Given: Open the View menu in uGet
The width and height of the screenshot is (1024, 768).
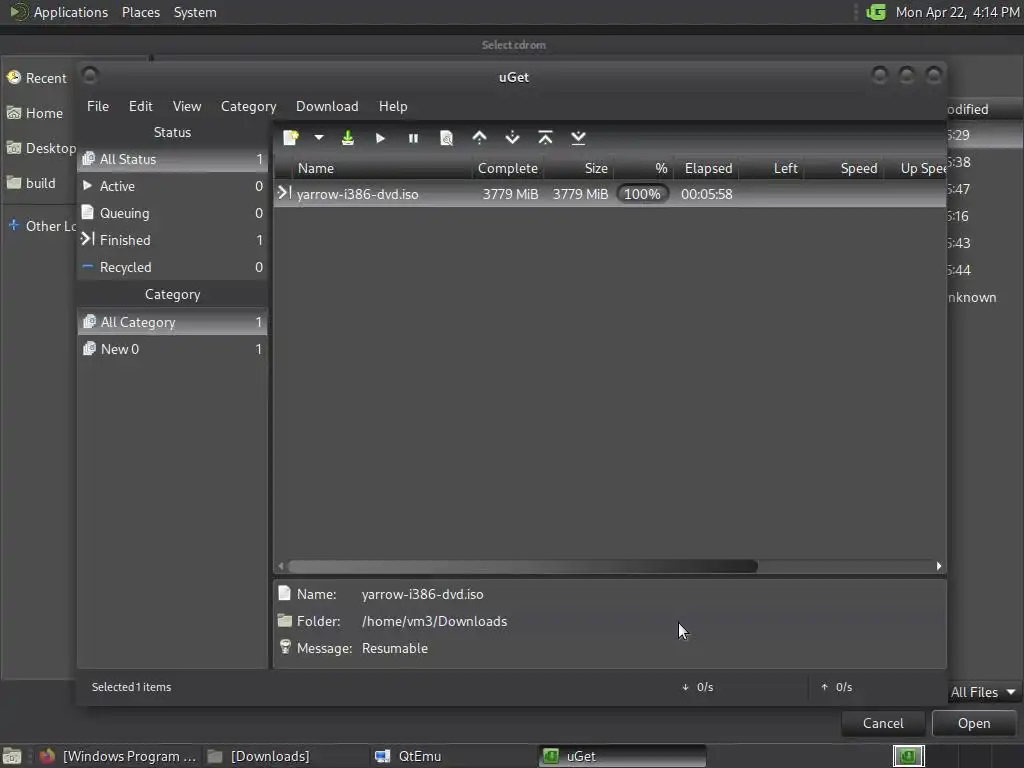Looking at the screenshot, I should pos(187,106).
